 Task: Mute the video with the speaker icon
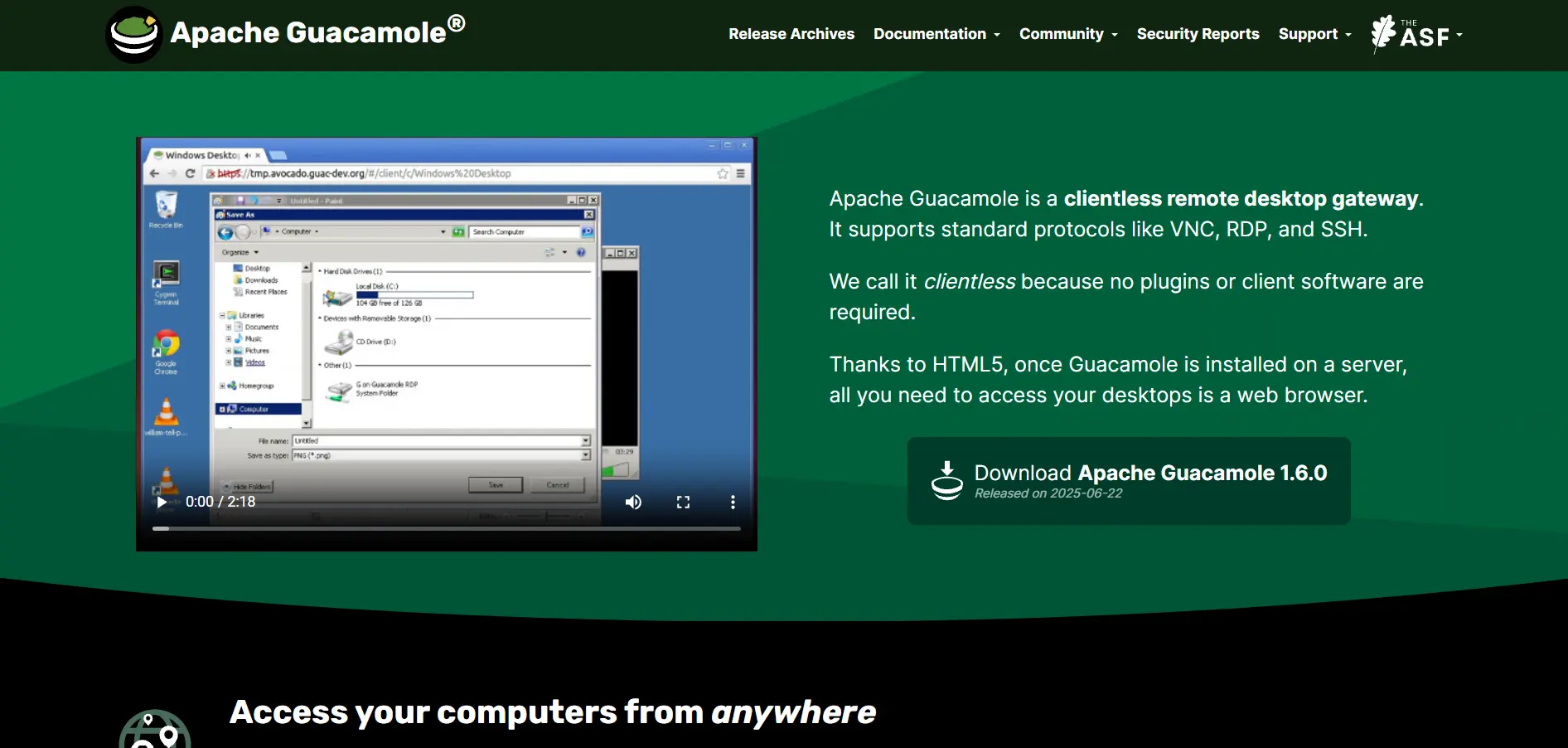pos(633,502)
